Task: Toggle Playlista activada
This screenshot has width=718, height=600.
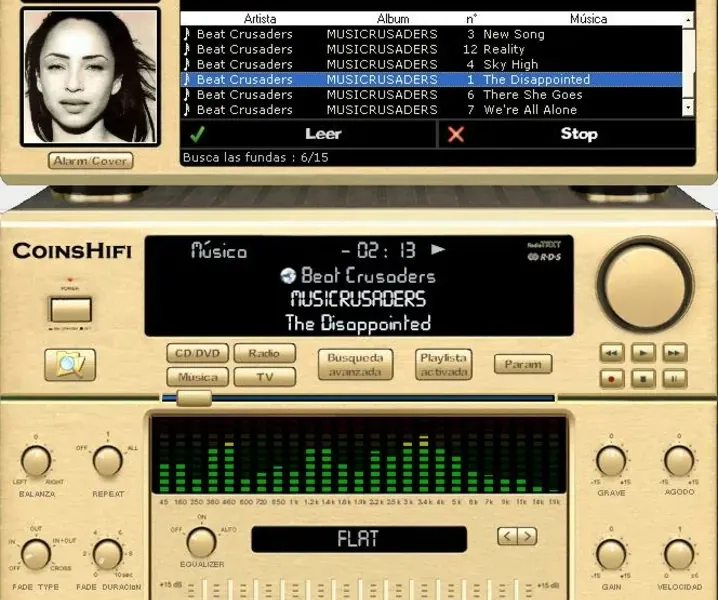Action: [x=443, y=365]
